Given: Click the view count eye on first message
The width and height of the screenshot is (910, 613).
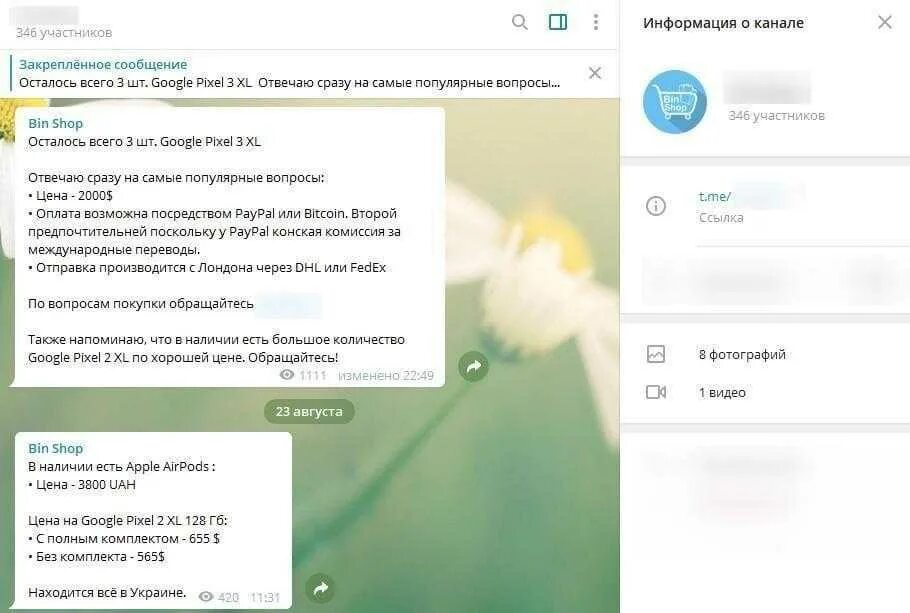Looking at the screenshot, I should click(x=287, y=375).
